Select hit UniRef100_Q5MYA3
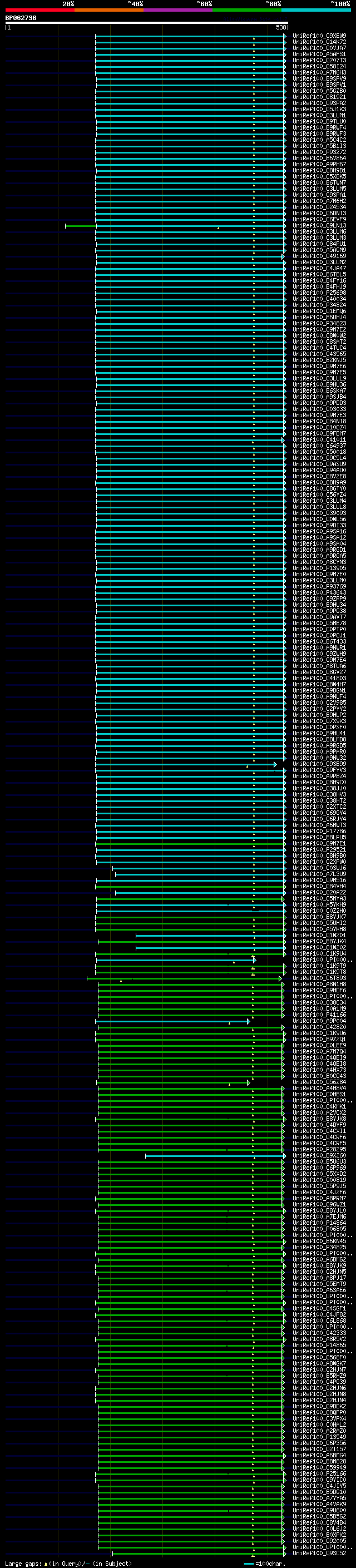 coord(319,898)
